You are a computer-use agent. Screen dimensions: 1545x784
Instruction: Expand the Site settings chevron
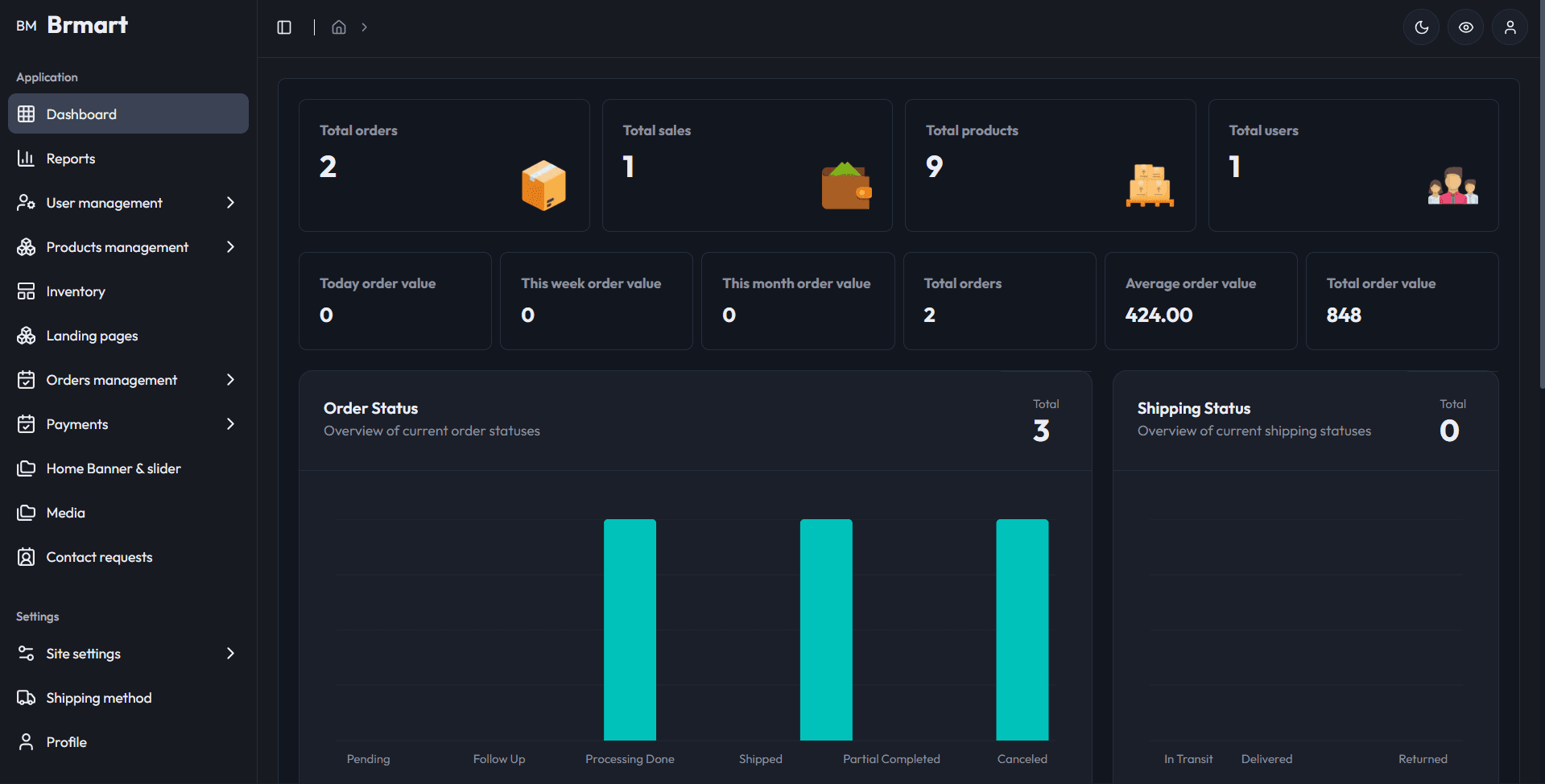(x=230, y=653)
